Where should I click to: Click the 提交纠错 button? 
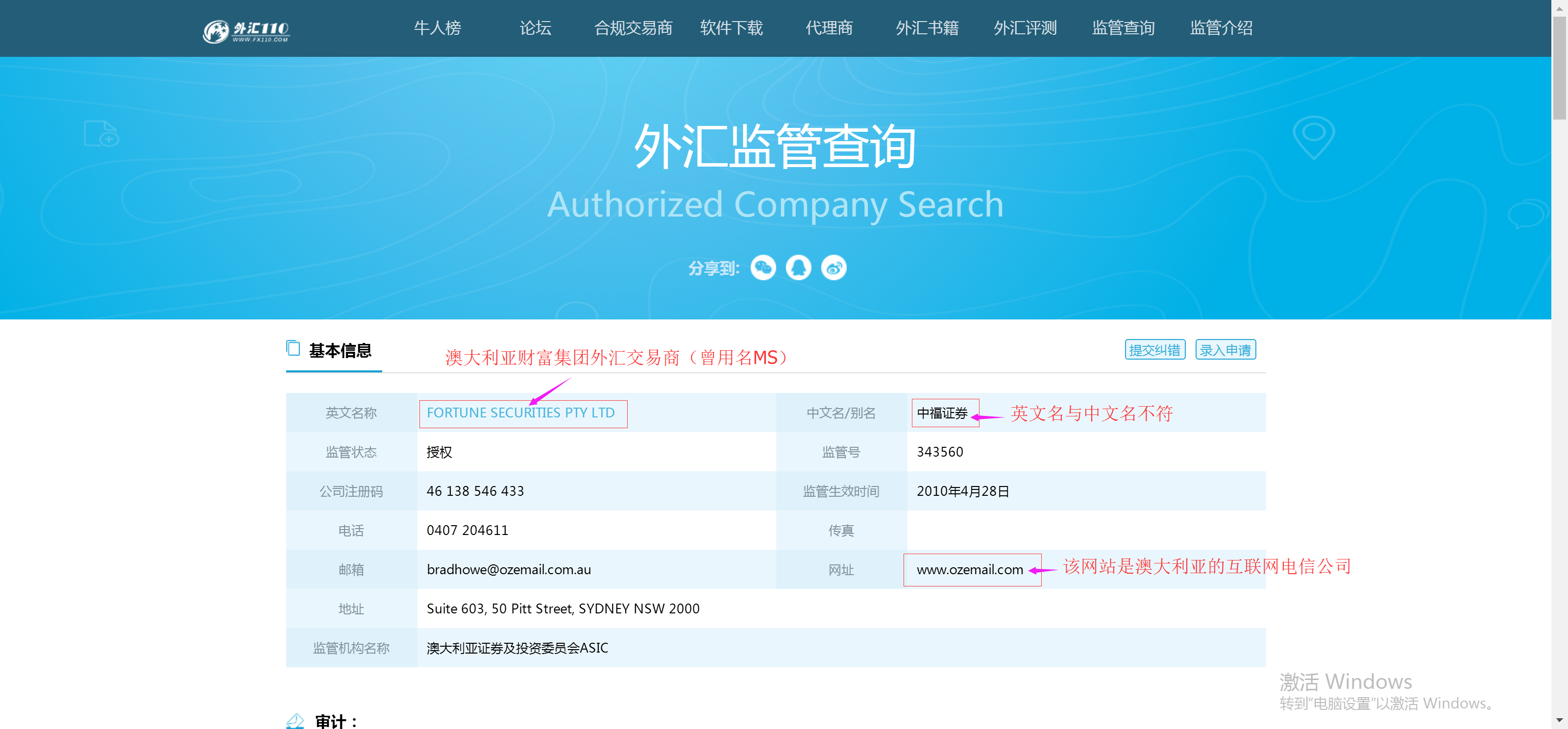[1155, 350]
